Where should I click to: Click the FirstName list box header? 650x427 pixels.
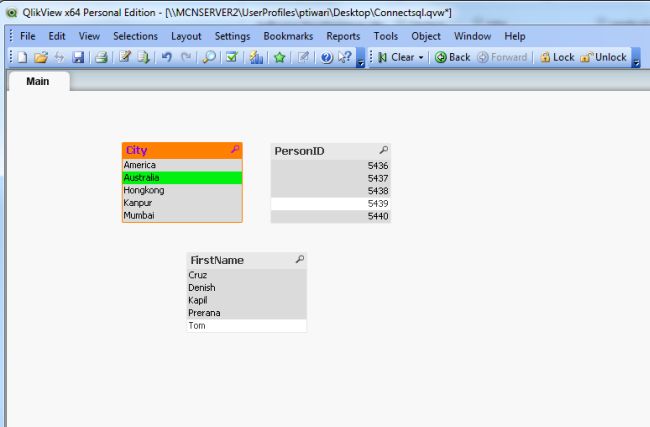pos(246,260)
